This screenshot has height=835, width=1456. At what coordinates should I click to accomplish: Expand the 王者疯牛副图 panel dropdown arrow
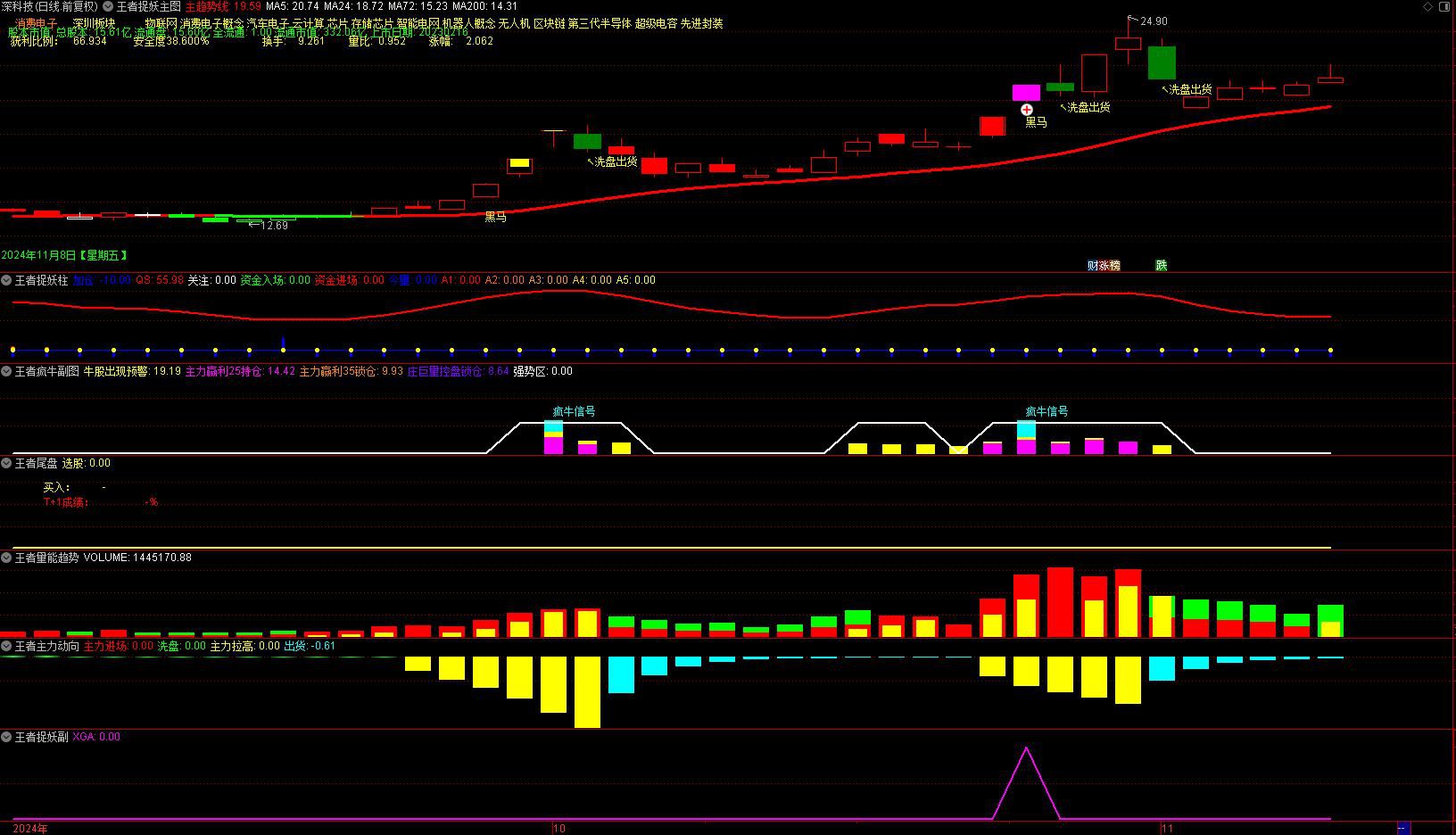tap(6, 371)
